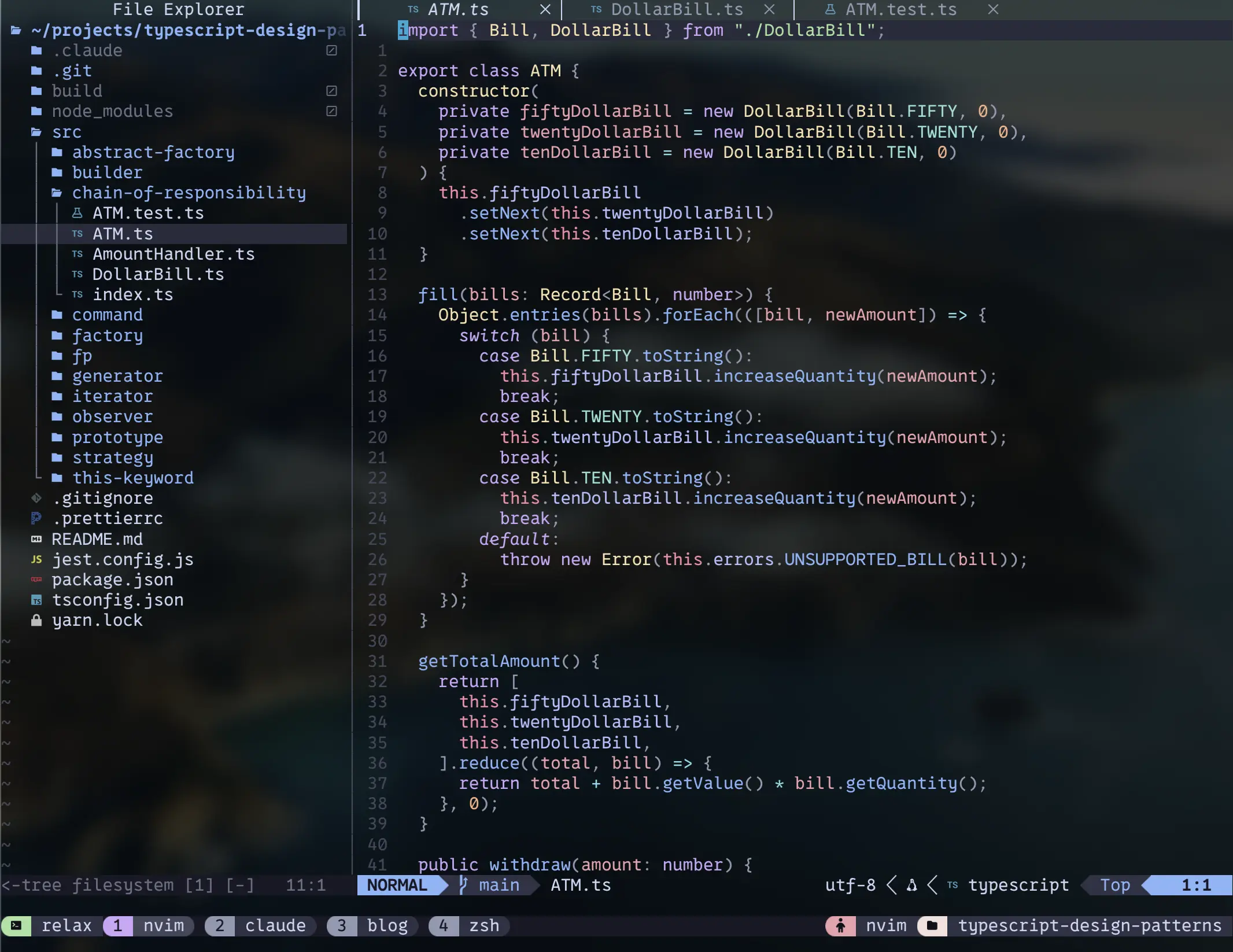Select index.ts in the file explorer

tap(133, 294)
